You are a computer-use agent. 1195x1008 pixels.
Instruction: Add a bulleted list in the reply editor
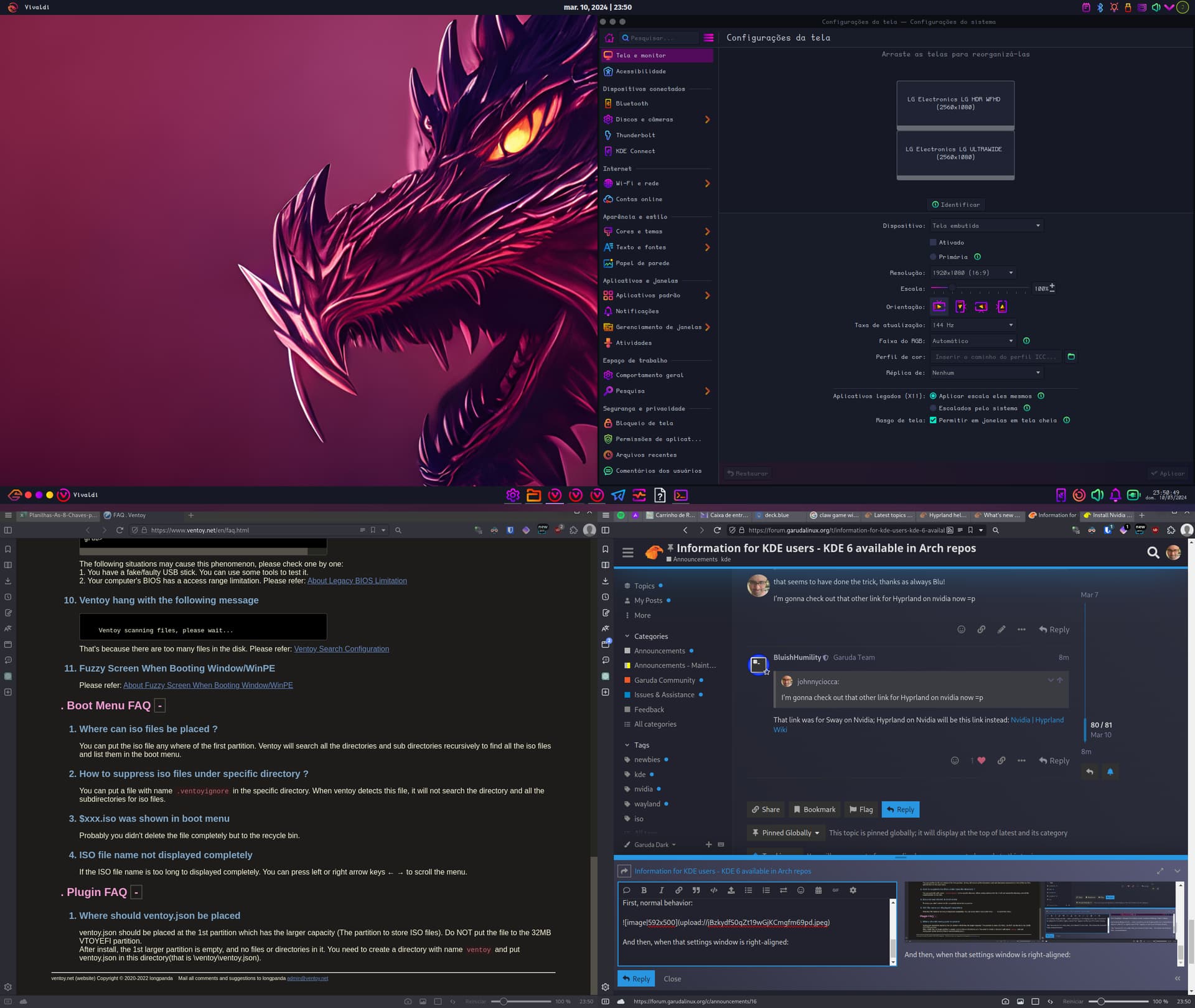coord(748,890)
